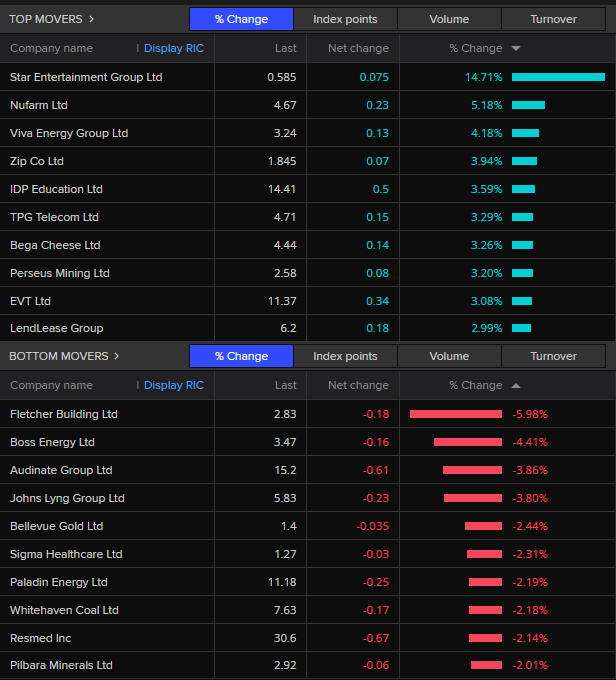The height and width of the screenshot is (680, 616).
Task: Toggle Display RIC in Bottom Movers header
Action: [173, 385]
